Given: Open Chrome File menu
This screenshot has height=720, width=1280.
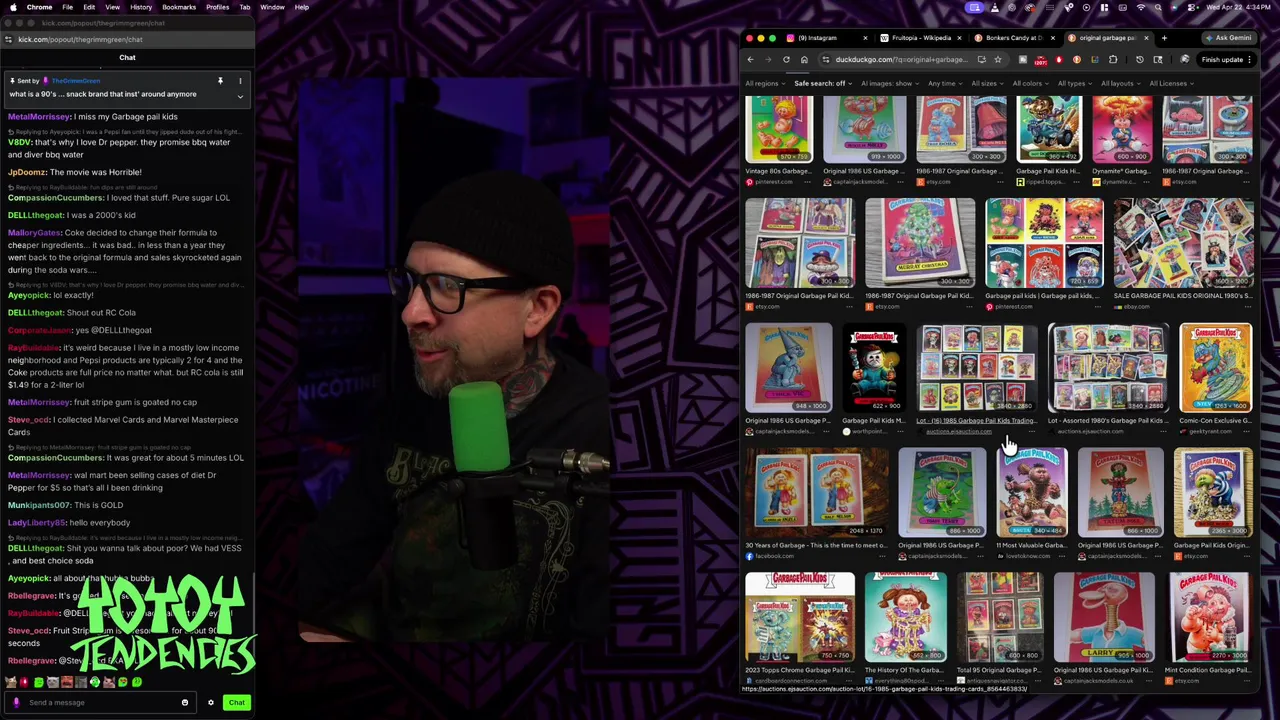Looking at the screenshot, I should pyautogui.click(x=67, y=7).
